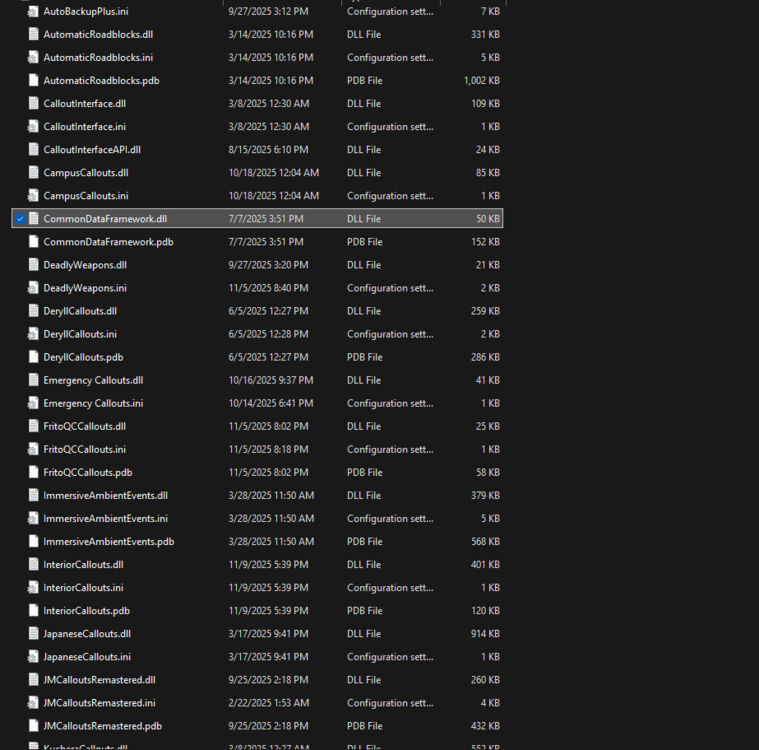Select the file name DeryllCallouts.ini
This screenshot has height=750, width=759.
click(80, 334)
